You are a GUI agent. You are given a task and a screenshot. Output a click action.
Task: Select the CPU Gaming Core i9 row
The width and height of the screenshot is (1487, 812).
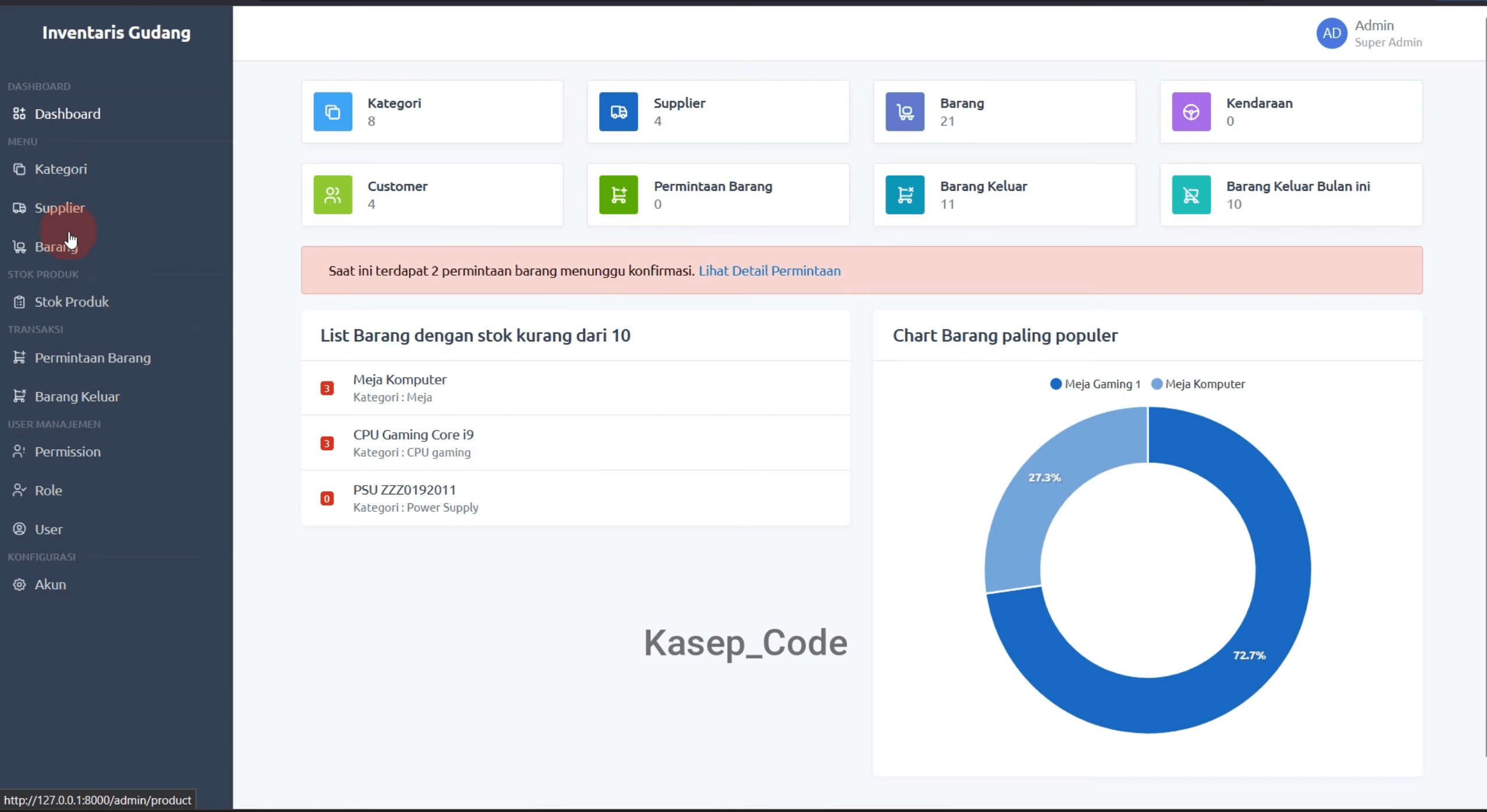(x=575, y=443)
